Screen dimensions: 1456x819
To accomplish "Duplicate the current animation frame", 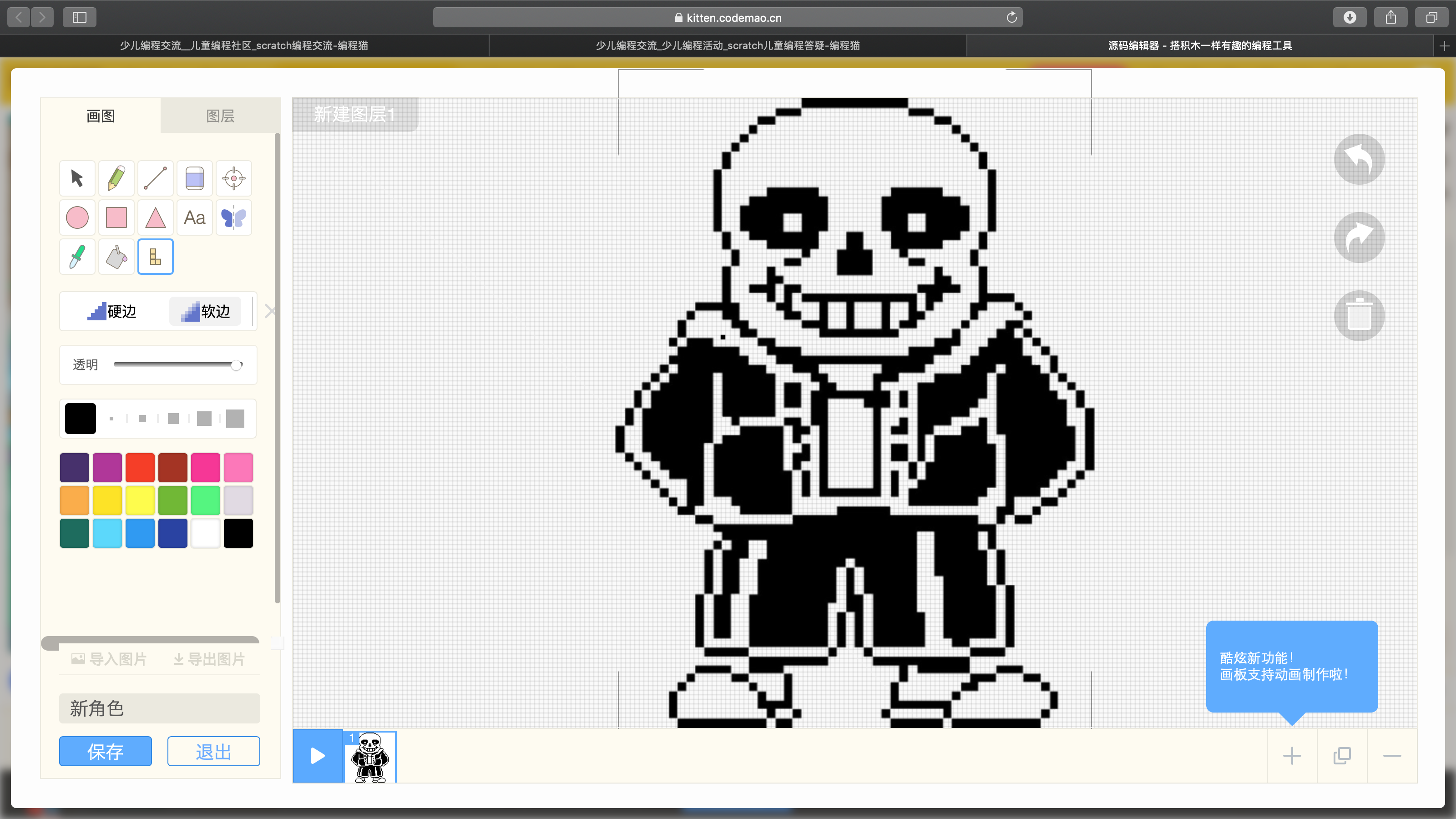I will point(1342,756).
